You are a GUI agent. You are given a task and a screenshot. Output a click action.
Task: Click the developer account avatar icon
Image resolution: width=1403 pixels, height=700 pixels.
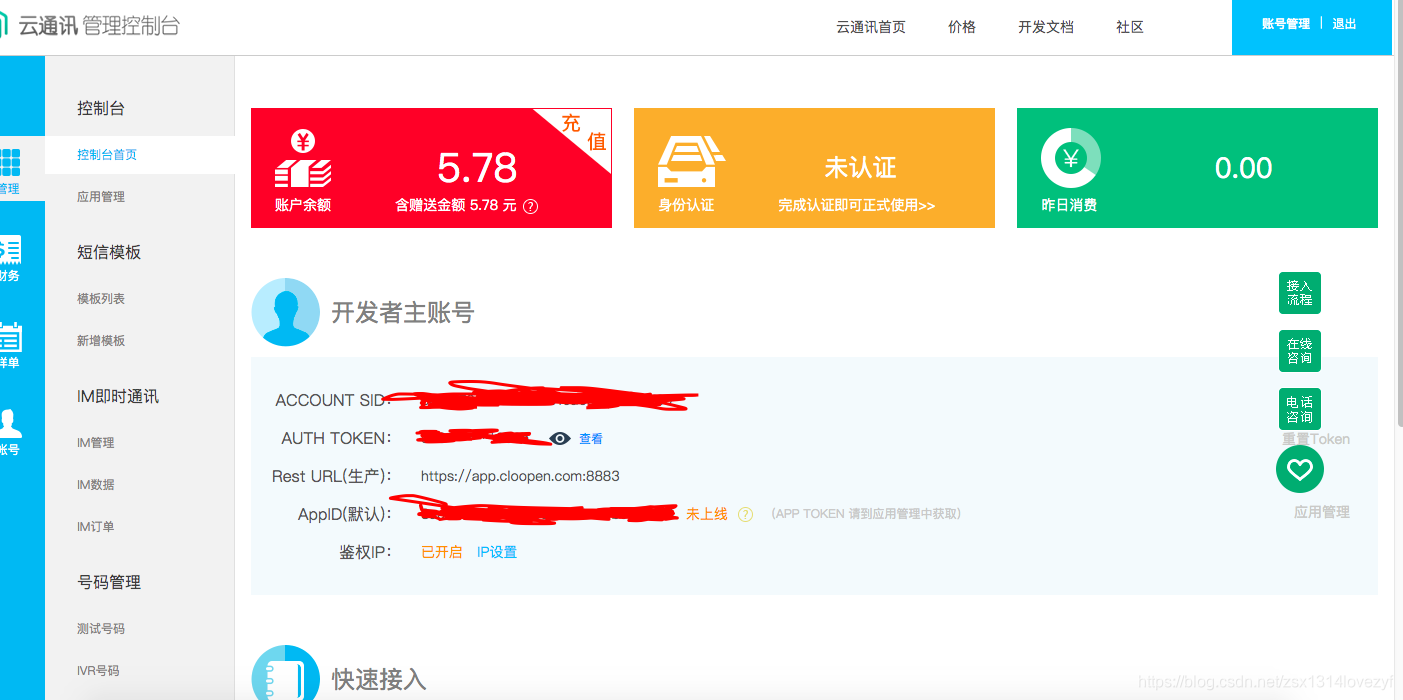286,313
